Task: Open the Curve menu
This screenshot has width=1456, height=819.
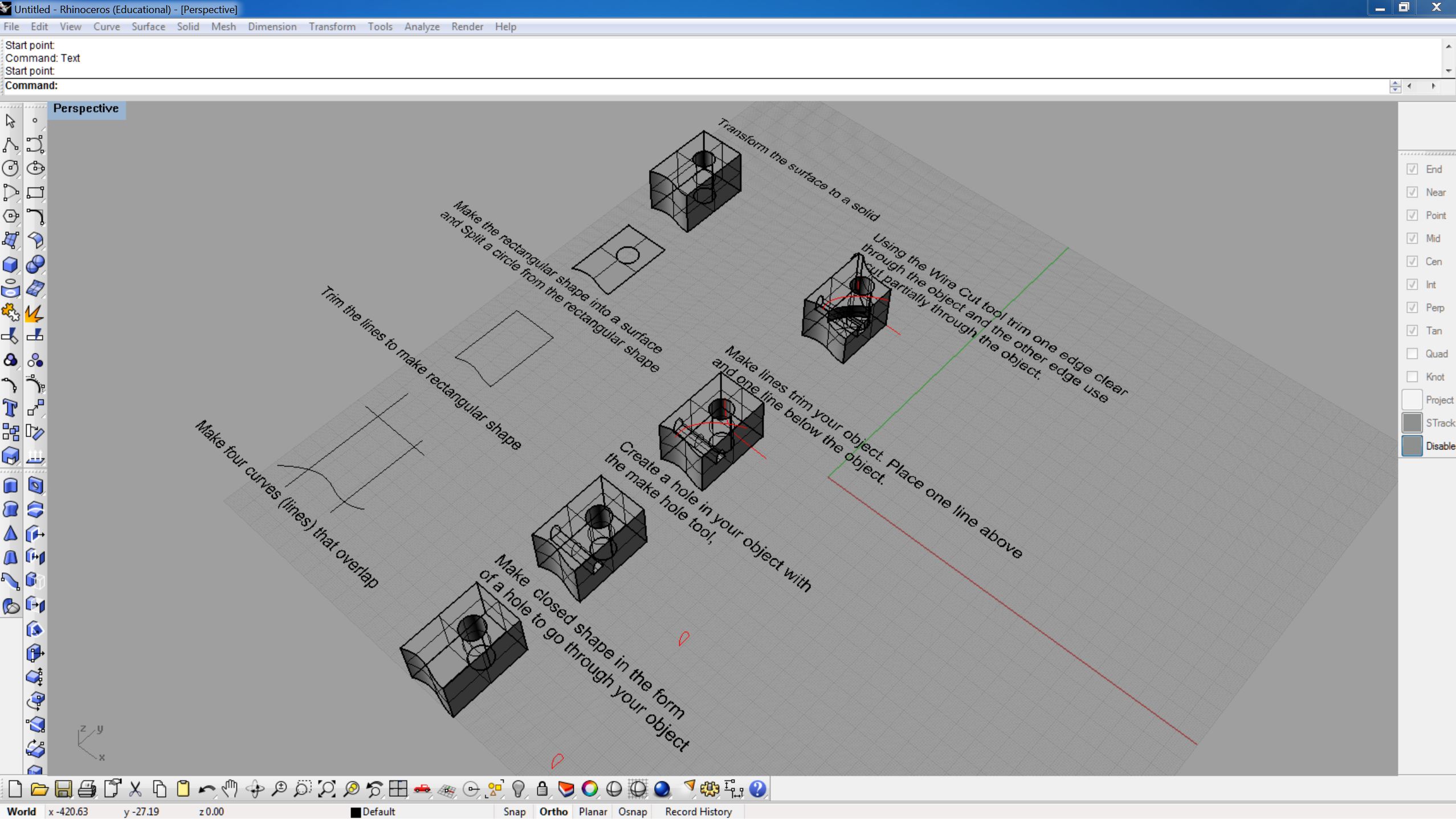Action: coord(107,26)
